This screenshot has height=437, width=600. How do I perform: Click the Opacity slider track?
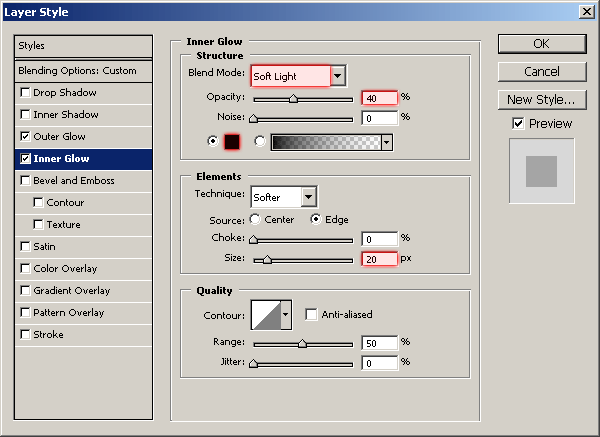point(302,99)
